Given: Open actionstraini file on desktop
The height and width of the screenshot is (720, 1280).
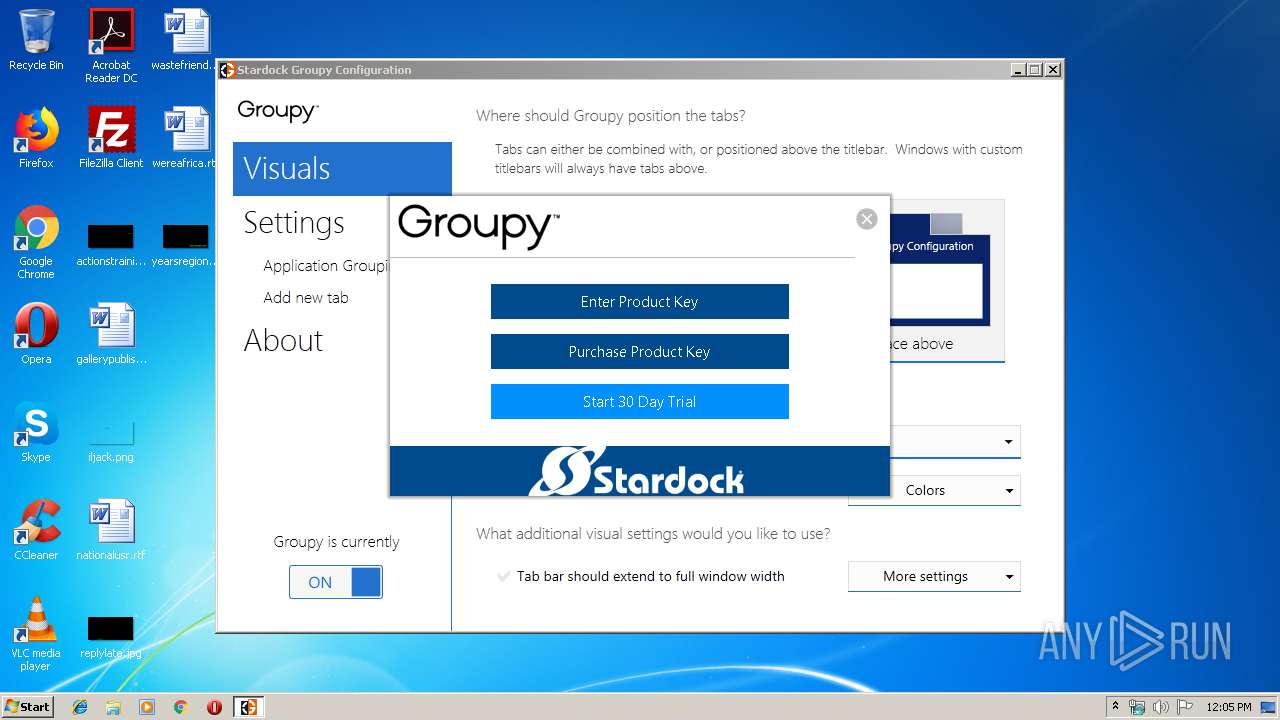Looking at the screenshot, I should [111, 246].
